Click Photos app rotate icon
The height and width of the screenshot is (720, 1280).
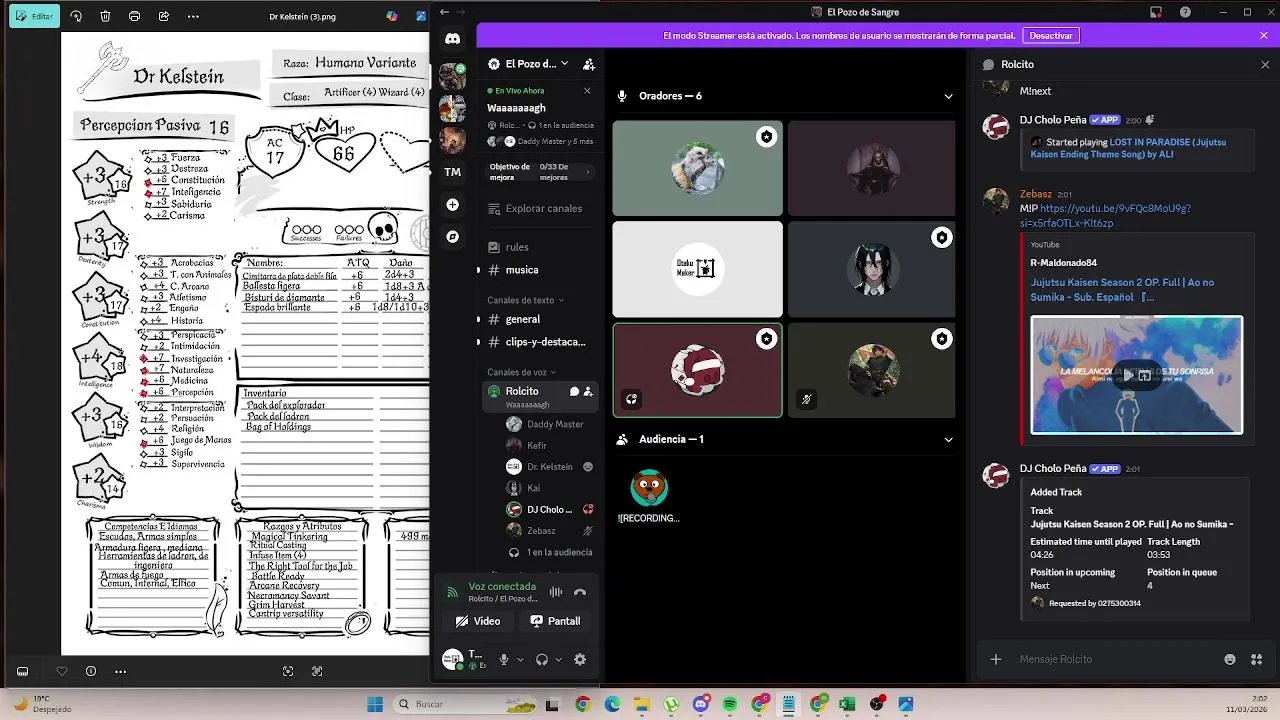pyautogui.click(x=77, y=16)
